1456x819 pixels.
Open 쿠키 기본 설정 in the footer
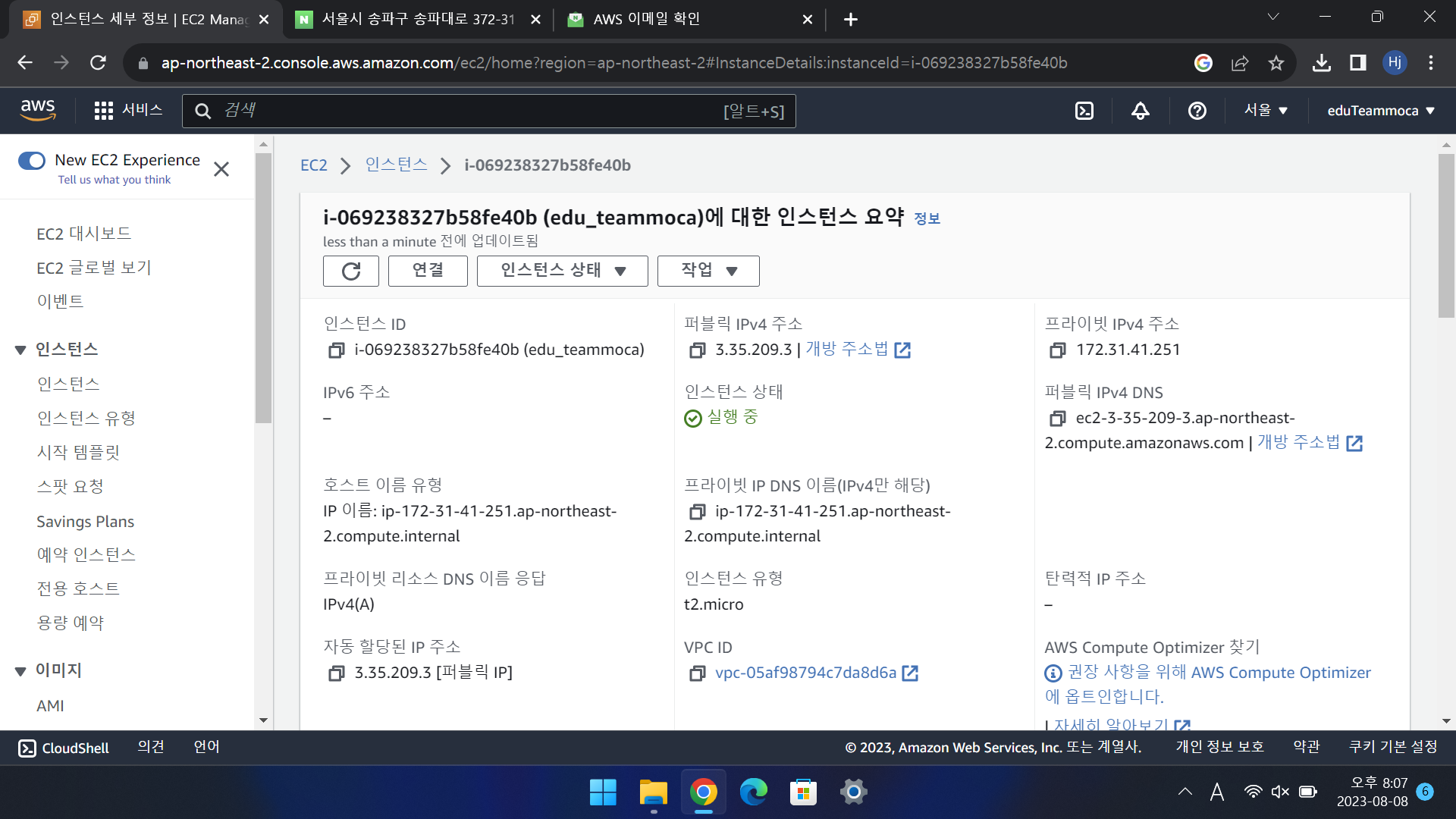click(x=1393, y=748)
